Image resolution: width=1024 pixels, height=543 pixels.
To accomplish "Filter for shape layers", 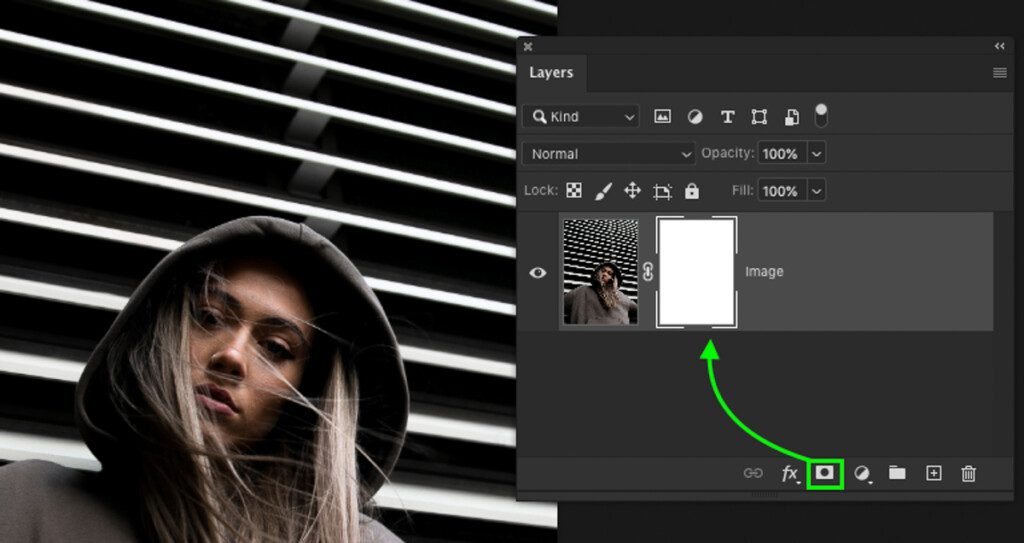I will tap(759, 117).
